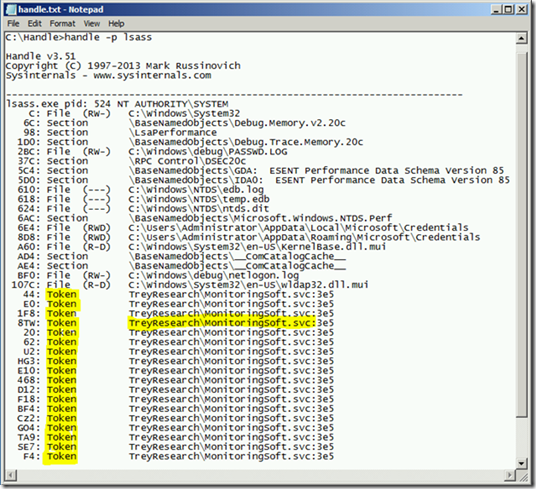
Task: Click the 'AppData\Roaming\Microsoft\Credentials' path
Action: point(304,237)
